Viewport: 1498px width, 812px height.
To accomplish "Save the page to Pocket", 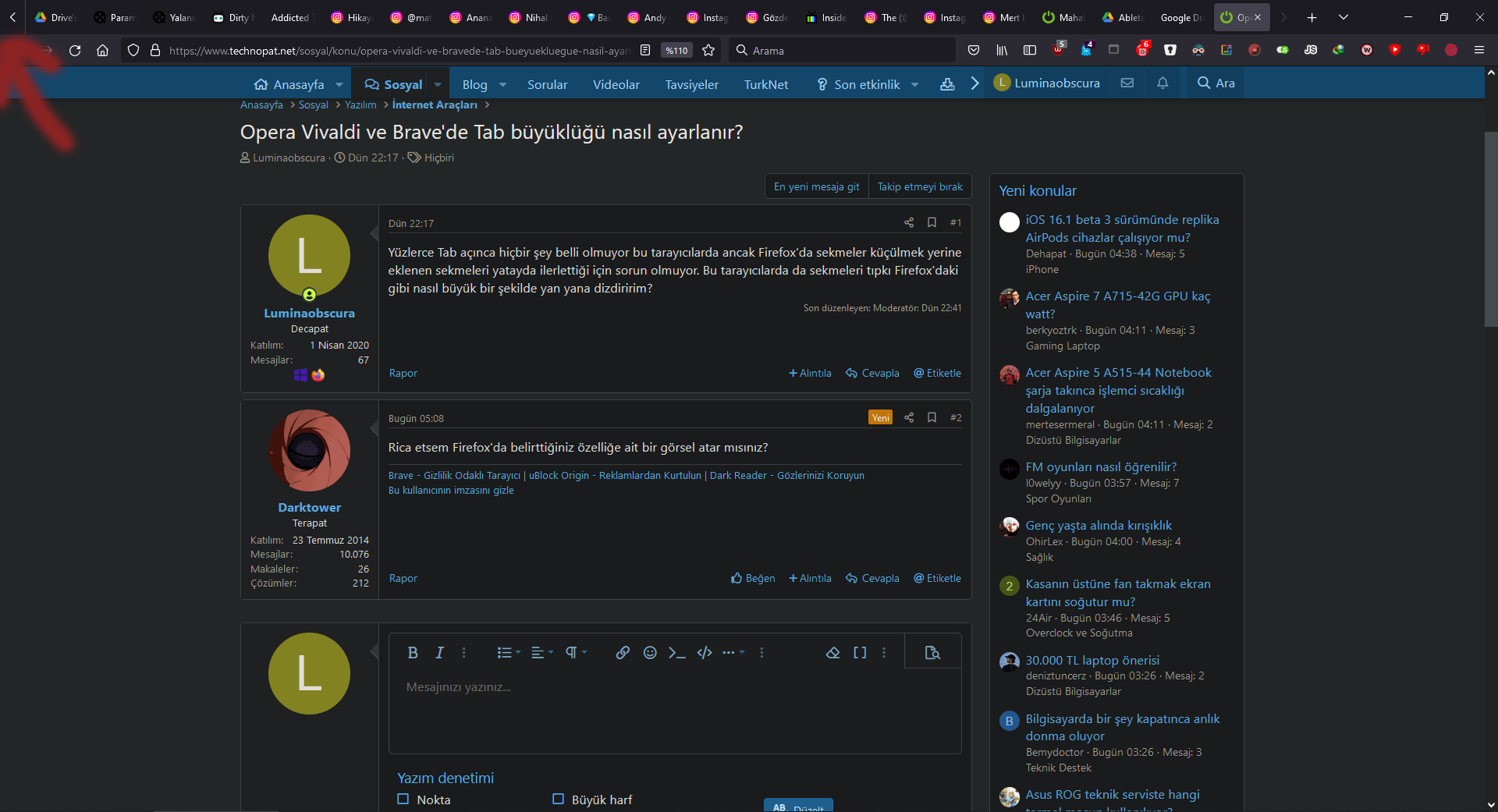I will coord(974,50).
